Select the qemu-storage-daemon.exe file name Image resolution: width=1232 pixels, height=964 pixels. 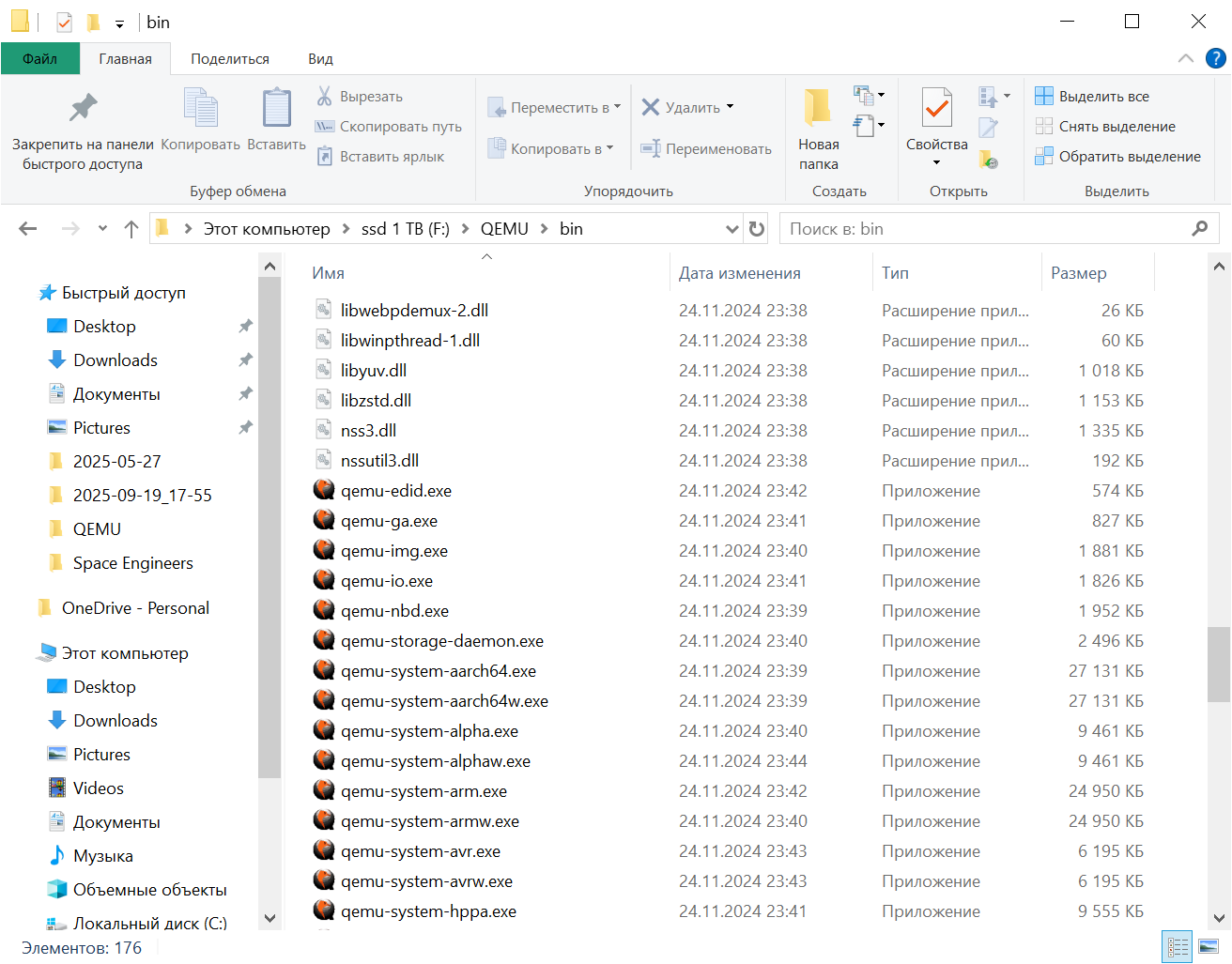tap(442, 641)
